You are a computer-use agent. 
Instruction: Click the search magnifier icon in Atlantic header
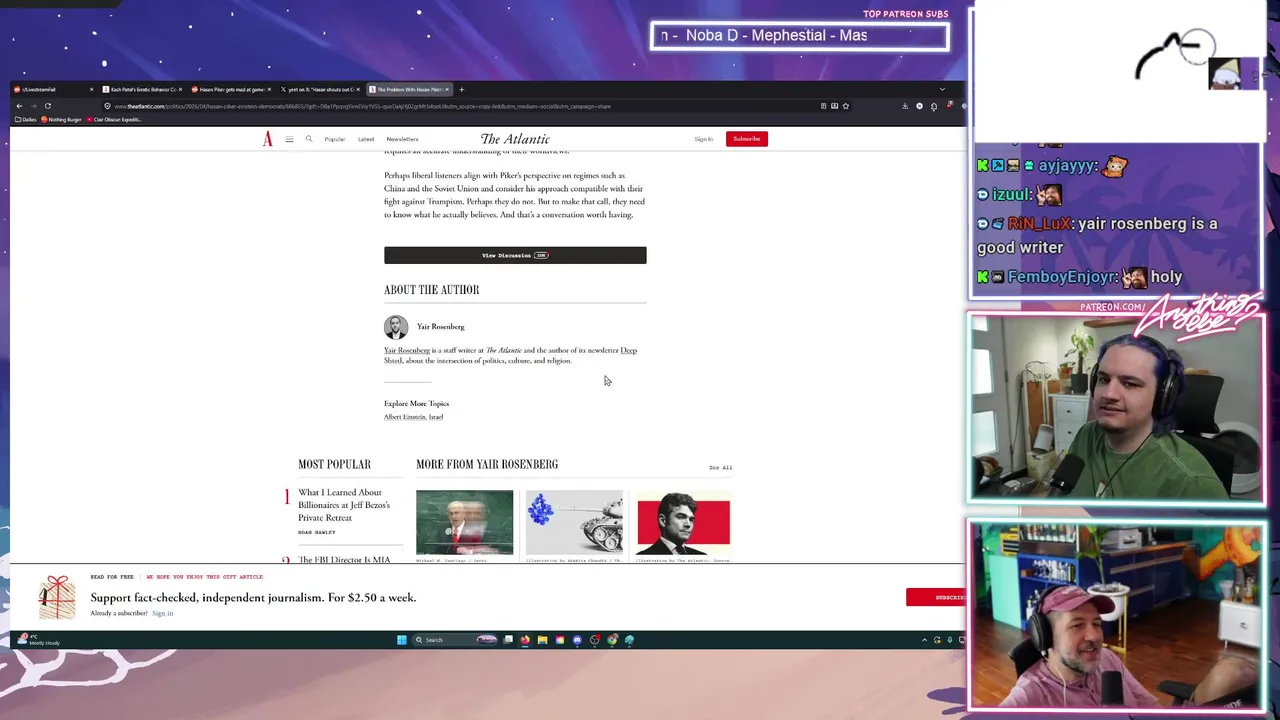tap(309, 139)
